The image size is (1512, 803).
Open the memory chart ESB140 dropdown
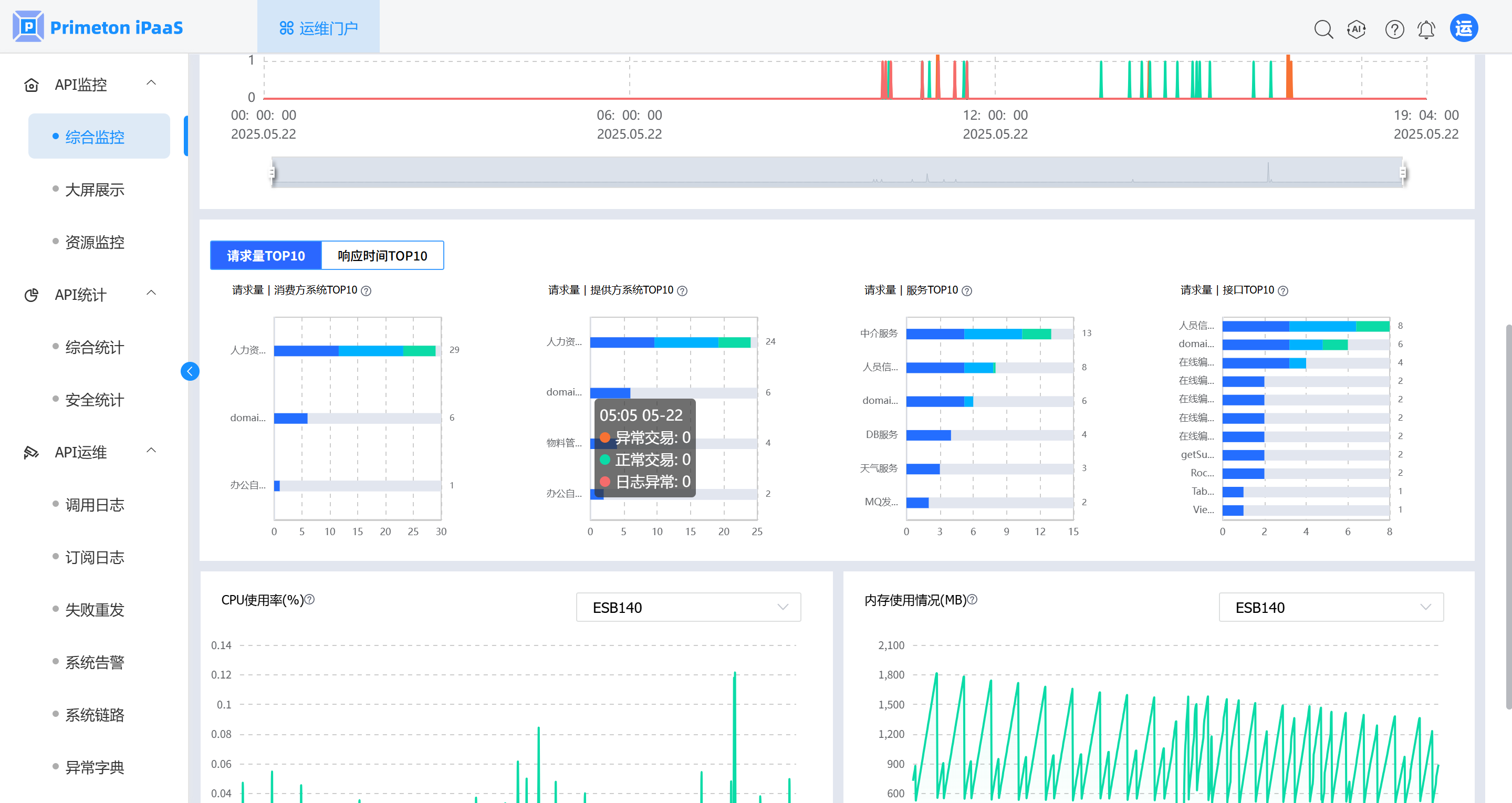coord(1331,607)
